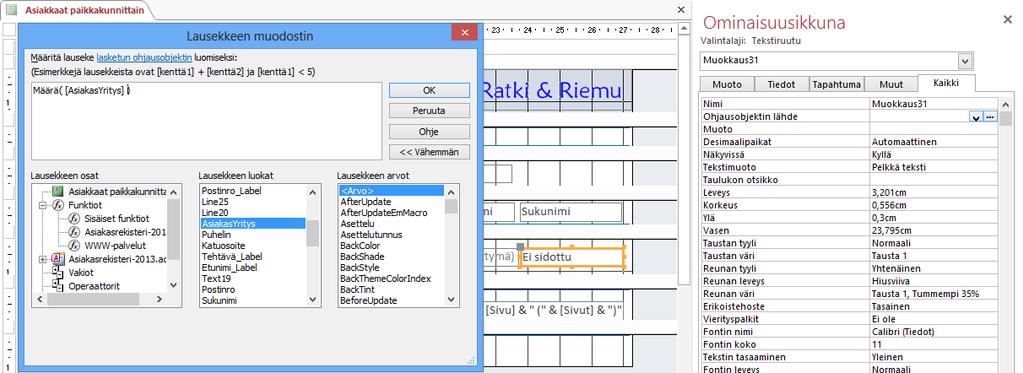Click the layout selector handle above Ei sidottu box
The image size is (1023, 373).
pos(520,246)
